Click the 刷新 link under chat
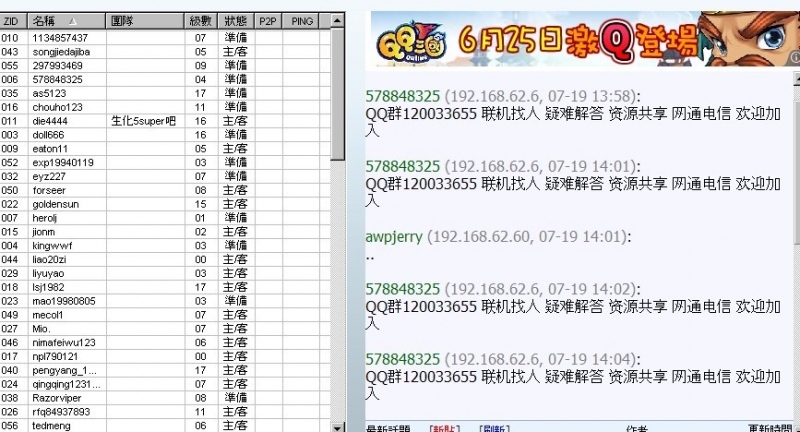Screen dimensions: 800x432 coord(494,428)
